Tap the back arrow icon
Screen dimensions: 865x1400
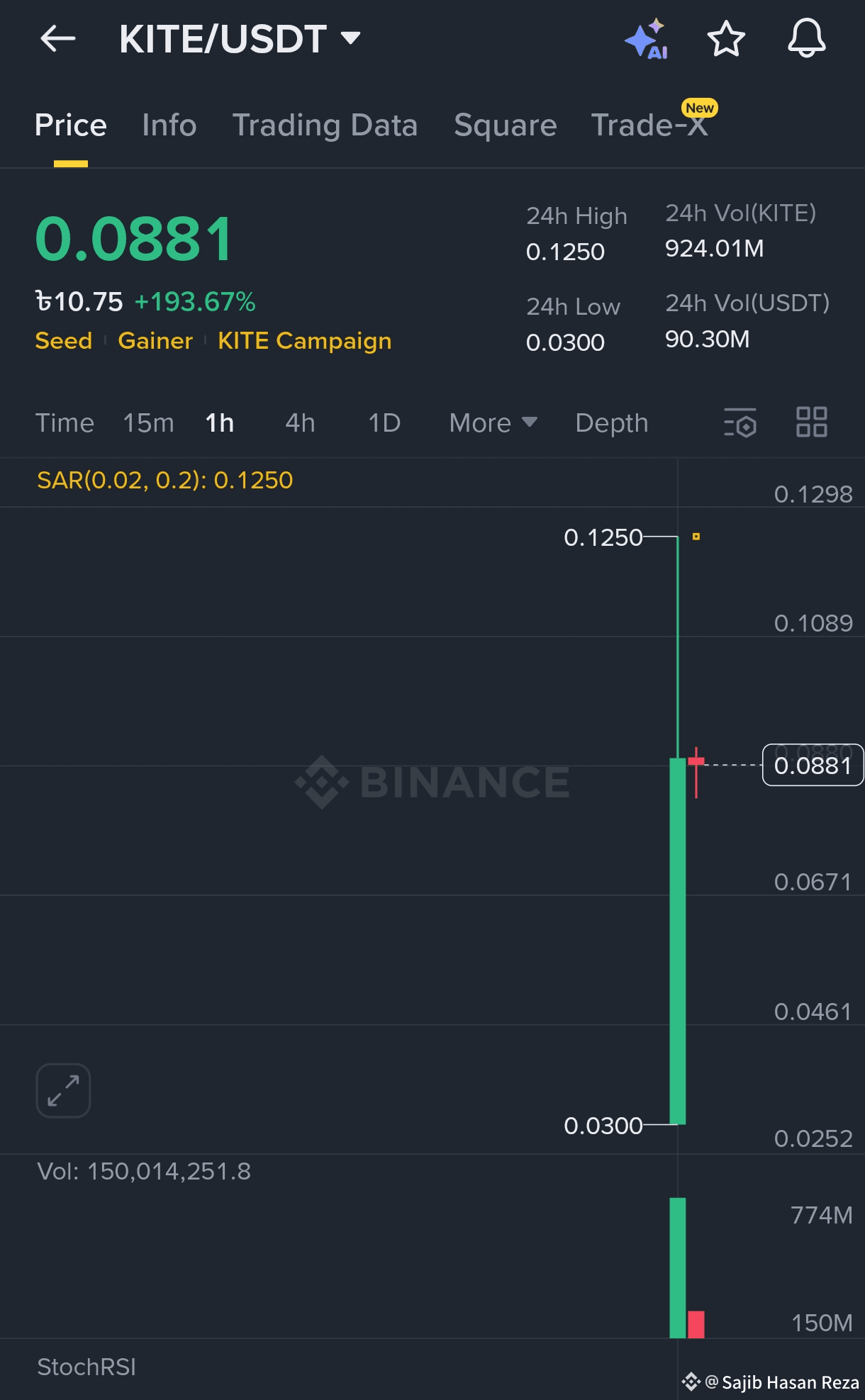coord(58,38)
